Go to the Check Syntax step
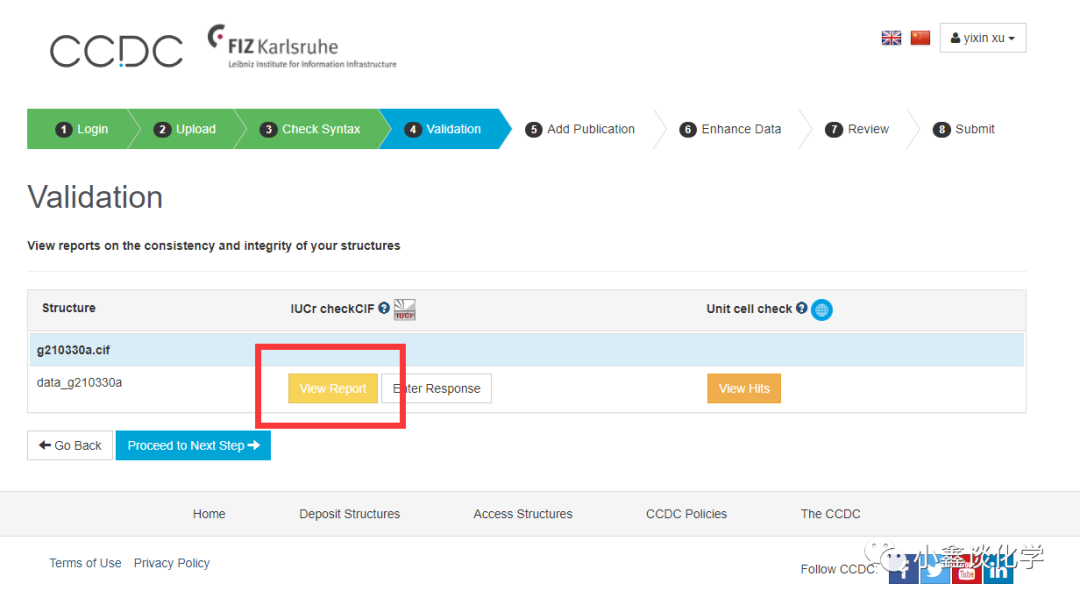Screen dimensions: 1080x605 click(x=311, y=129)
